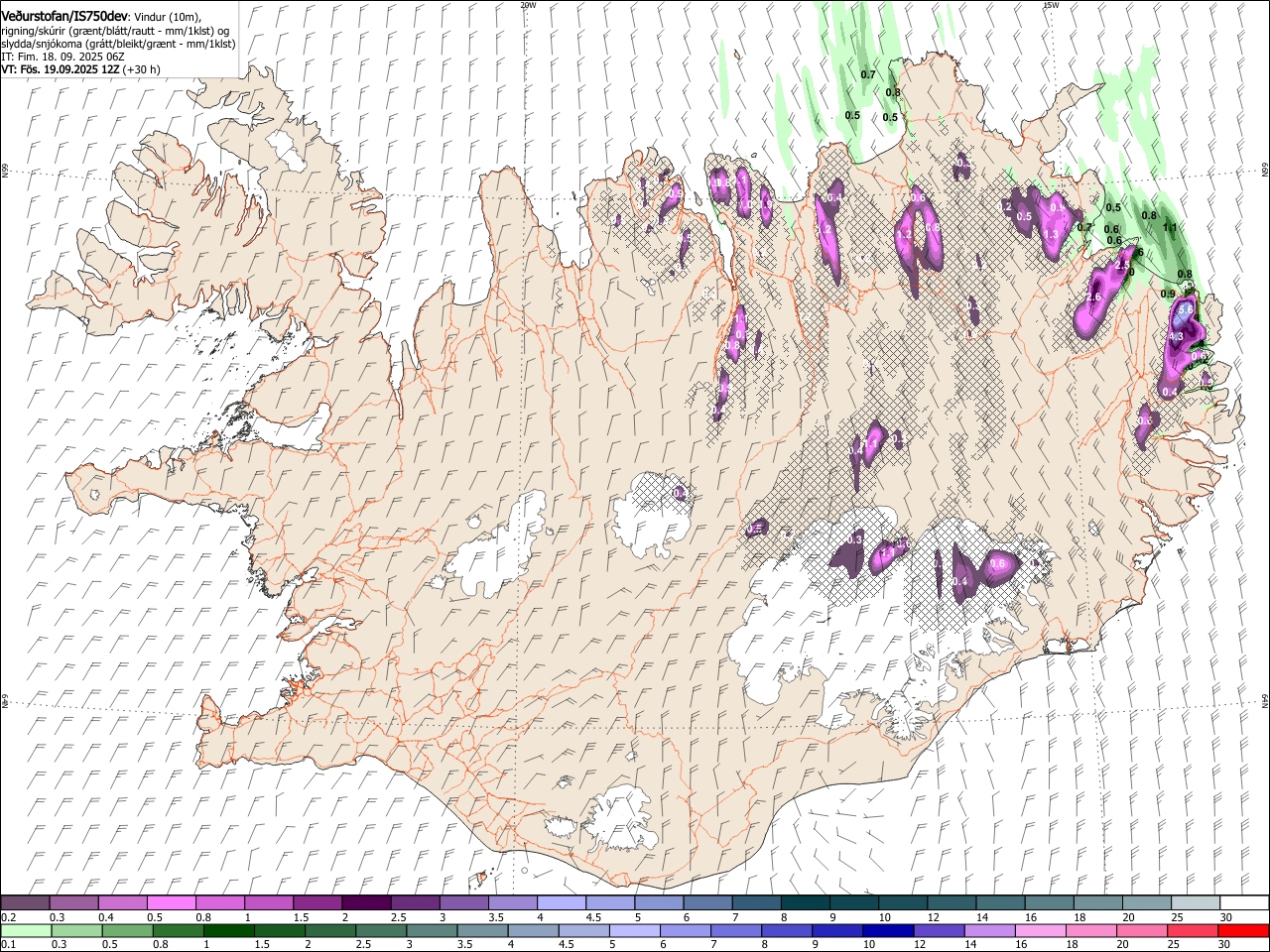Pick the lower legend swatch starting at 0.5

point(127,930)
